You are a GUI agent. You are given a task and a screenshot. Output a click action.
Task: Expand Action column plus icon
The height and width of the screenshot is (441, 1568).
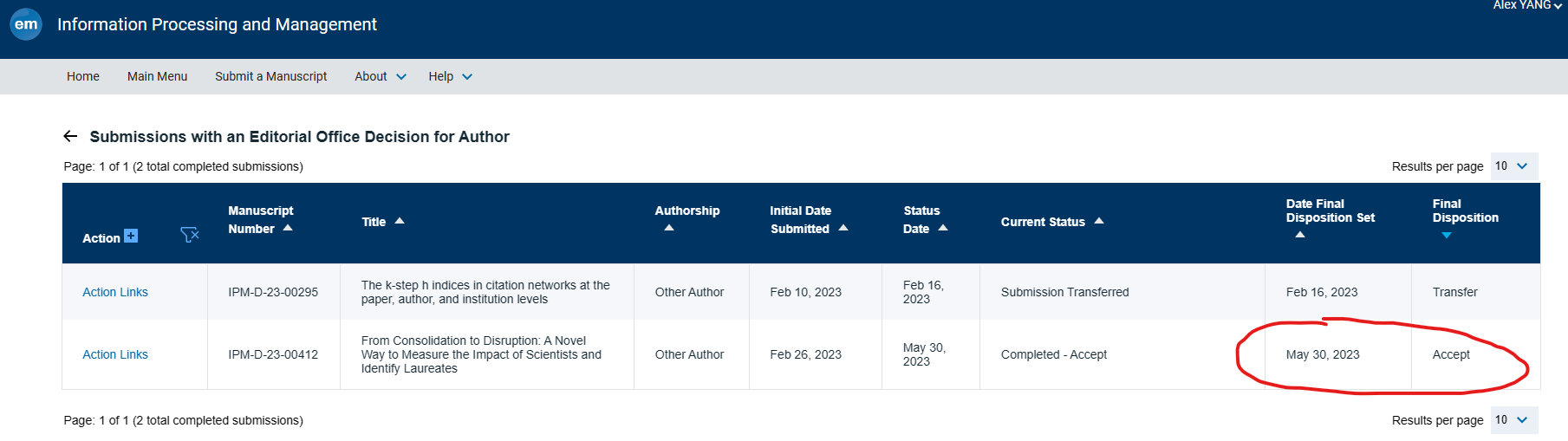point(131,236)
